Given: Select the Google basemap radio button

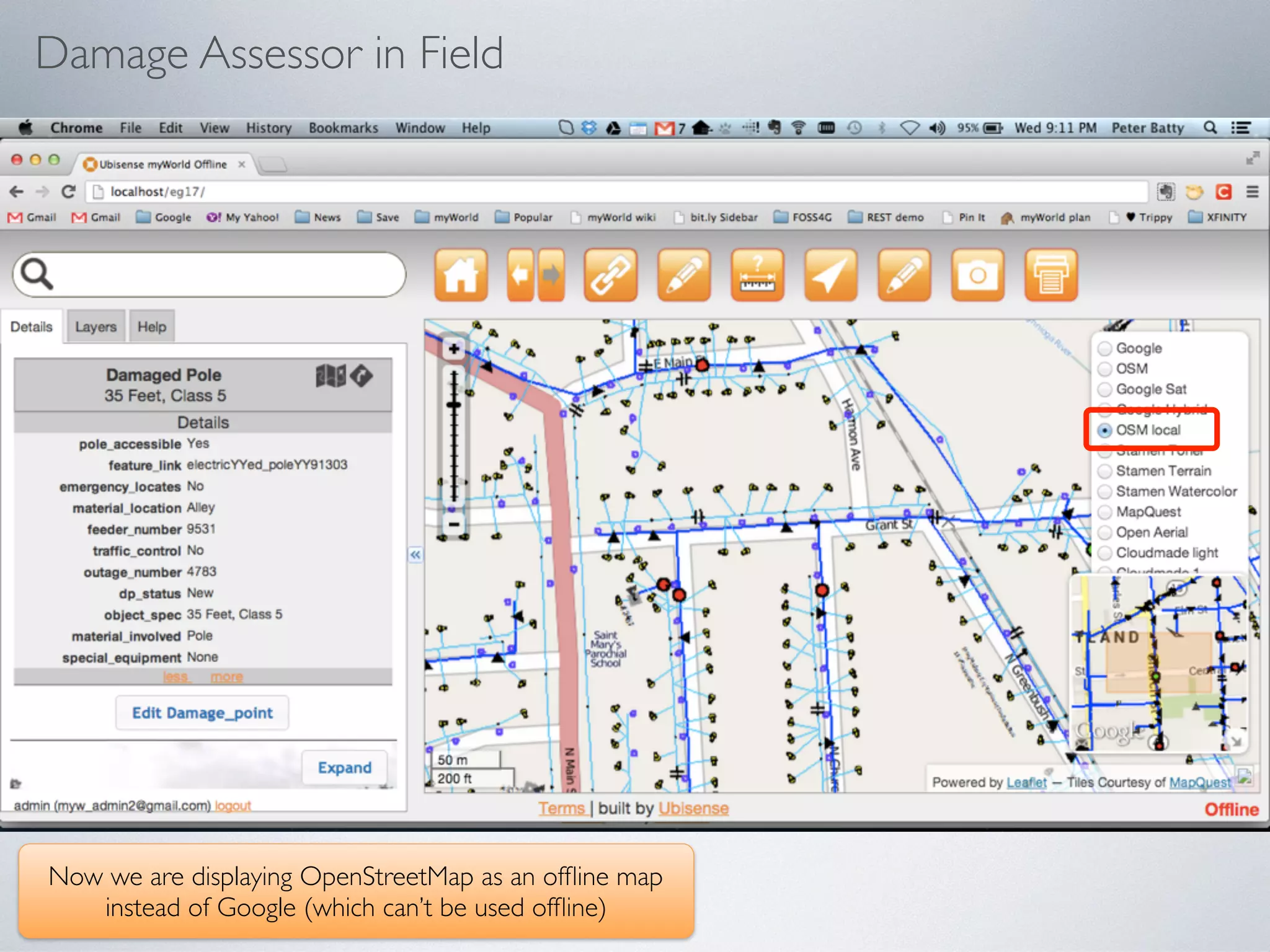Looking at the screenshot, I should pos(1104,348).
